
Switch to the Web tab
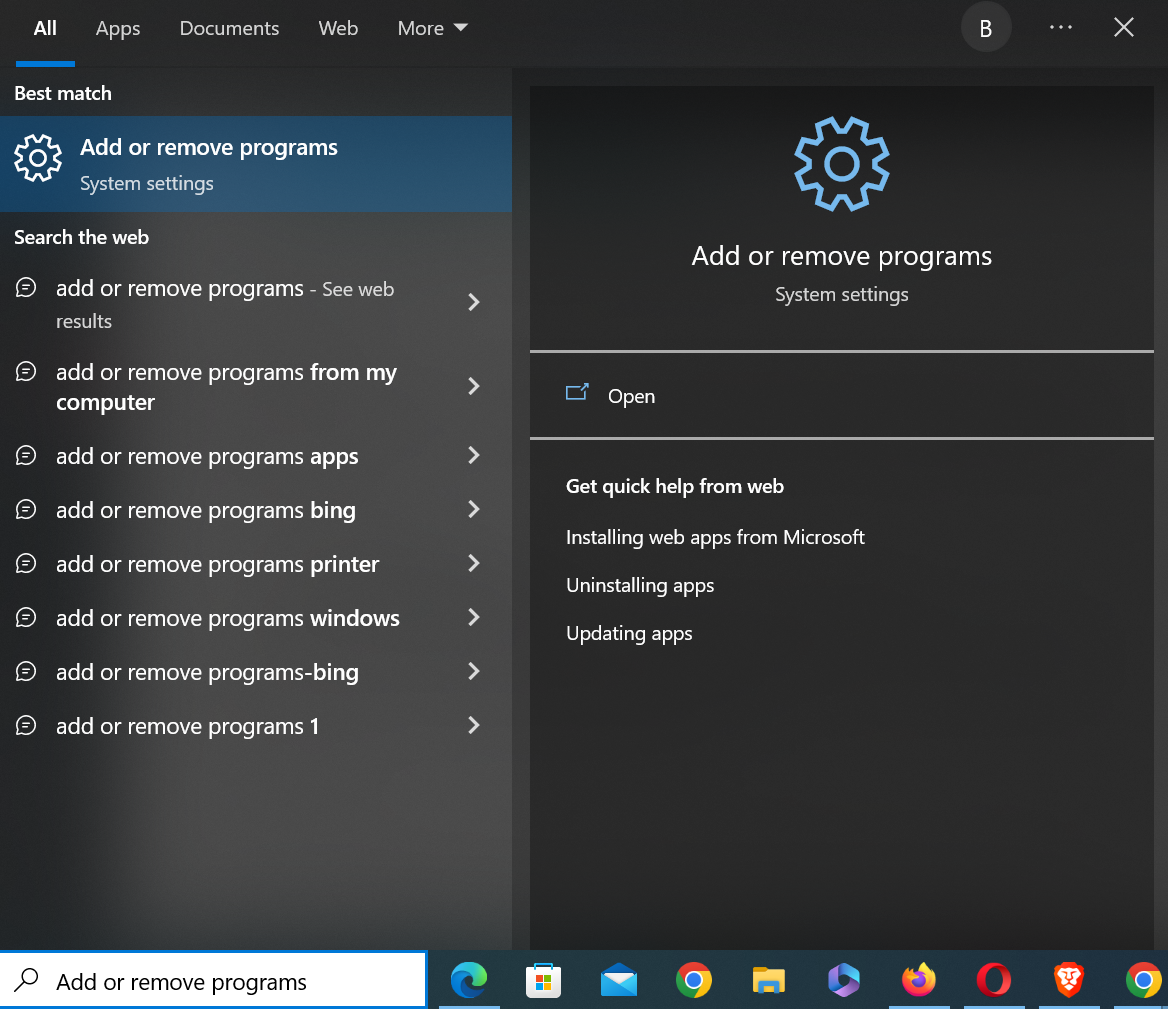pyautogui.click(x=338, y=28)
